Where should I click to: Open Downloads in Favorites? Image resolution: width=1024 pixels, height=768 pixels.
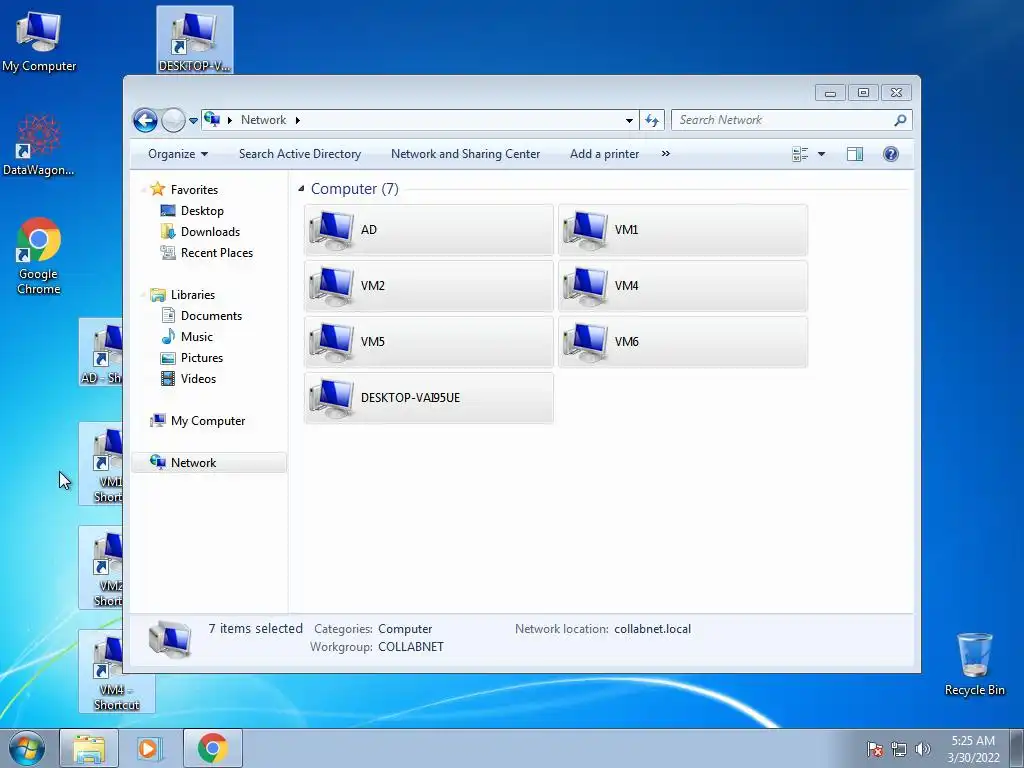[x=210, y=232]
